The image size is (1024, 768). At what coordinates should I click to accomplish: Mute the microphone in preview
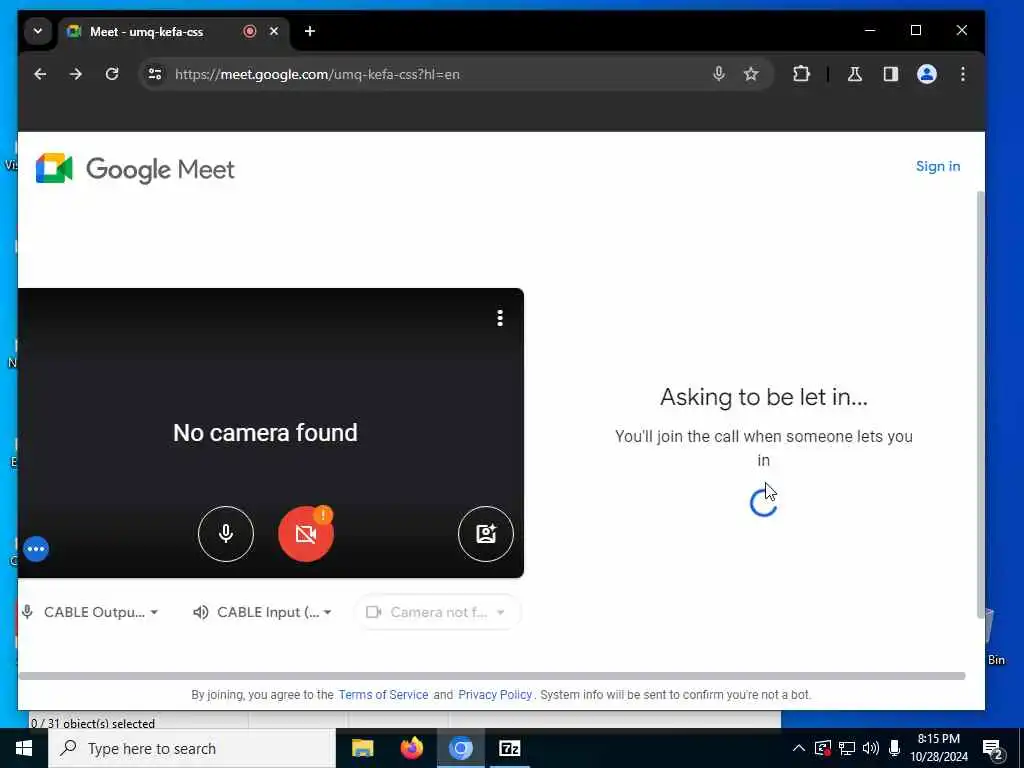tap(226, 534)
